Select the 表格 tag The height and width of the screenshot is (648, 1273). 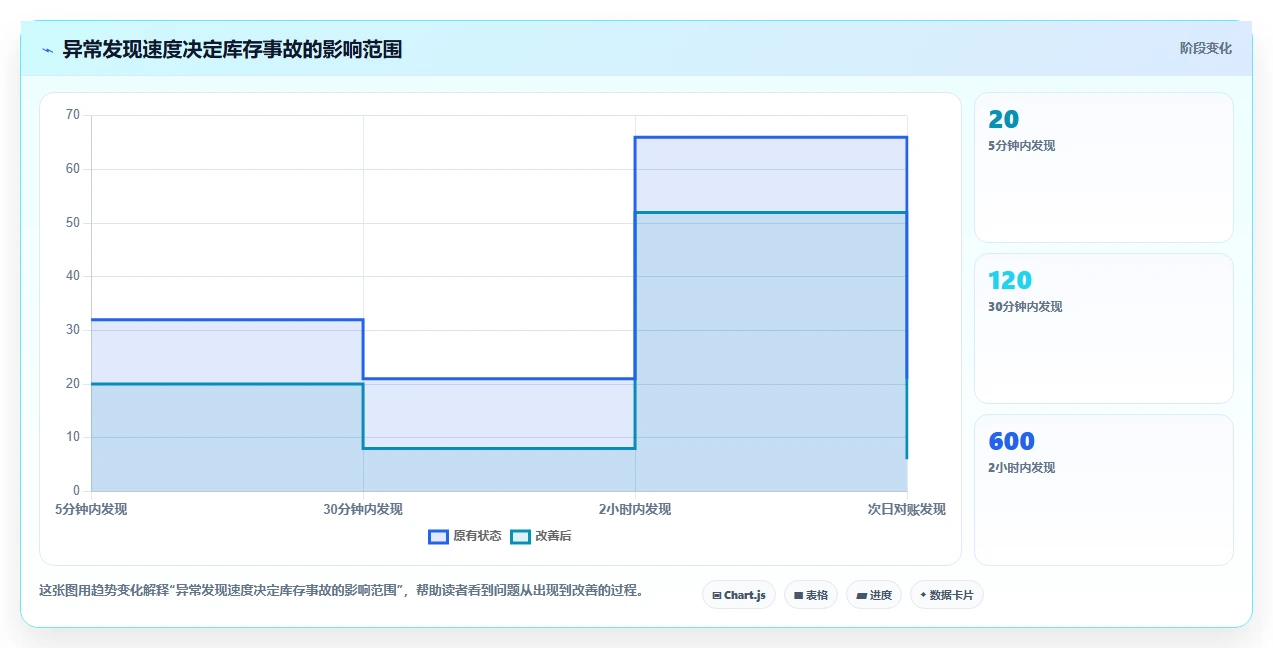click(811, 595)
